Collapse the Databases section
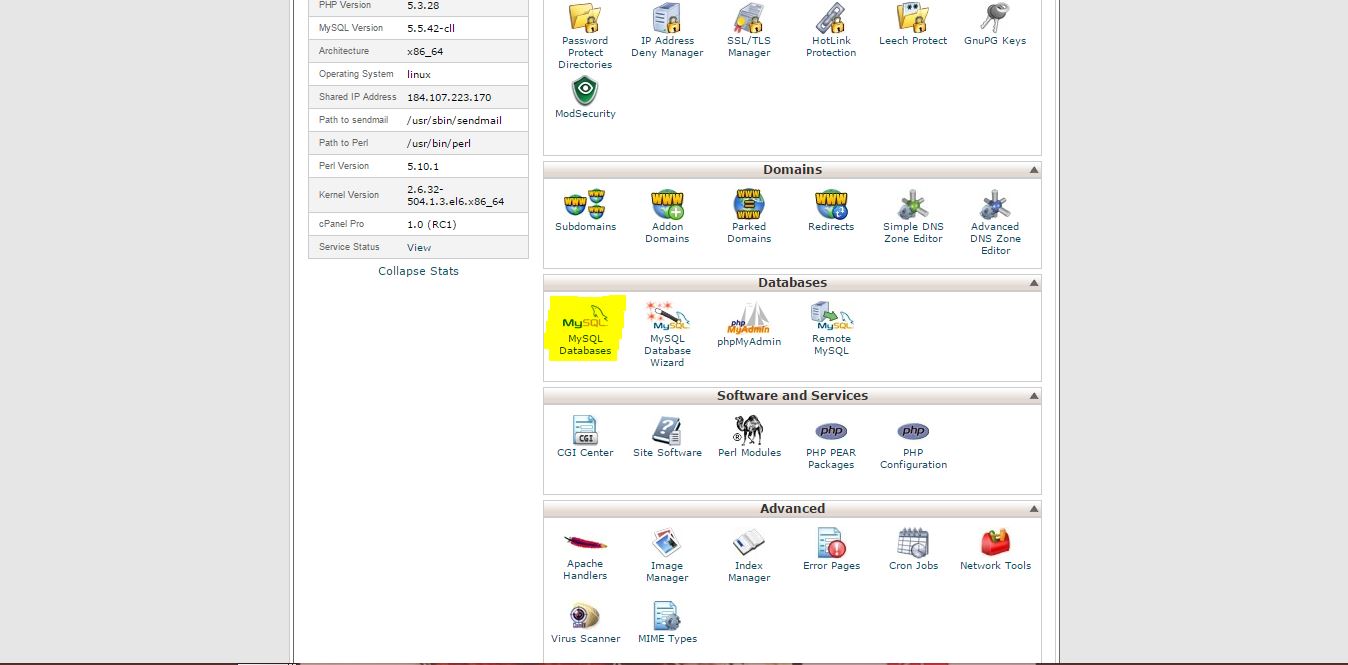 pos(1034,283)
